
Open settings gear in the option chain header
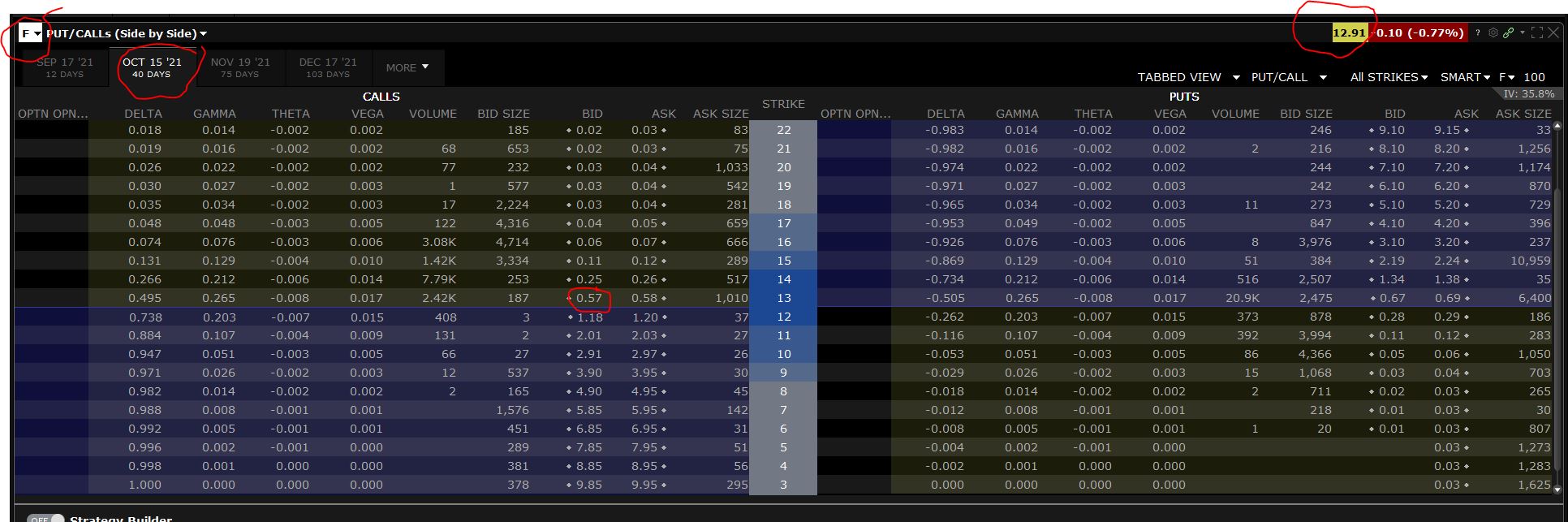tap(1493, 33)
